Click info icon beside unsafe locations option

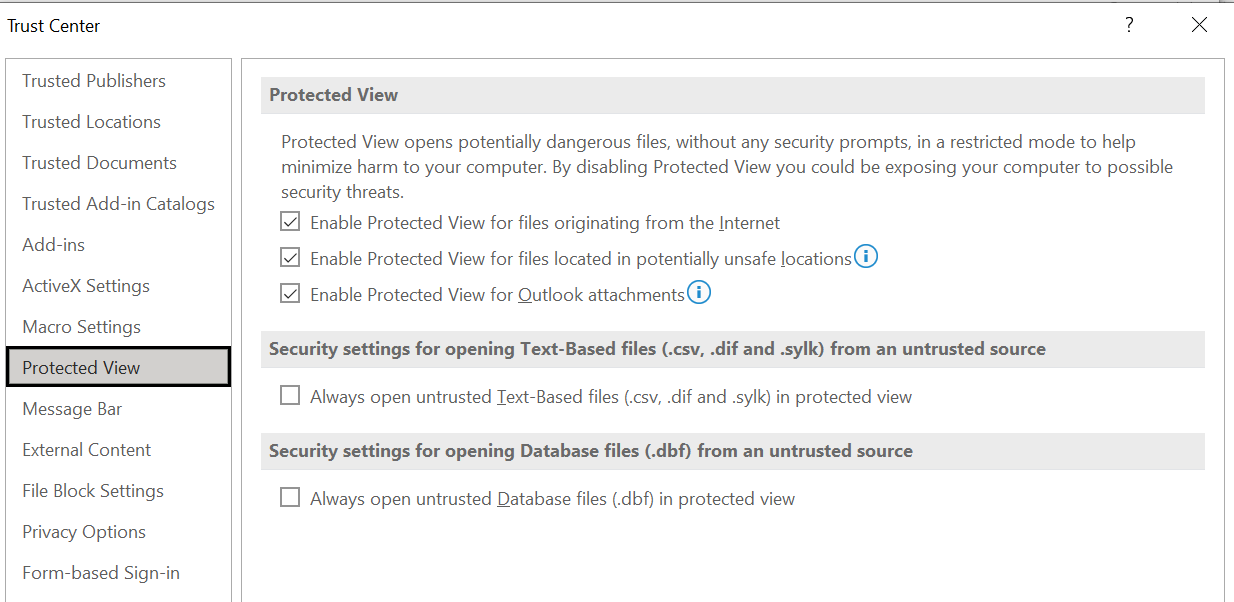866,257
